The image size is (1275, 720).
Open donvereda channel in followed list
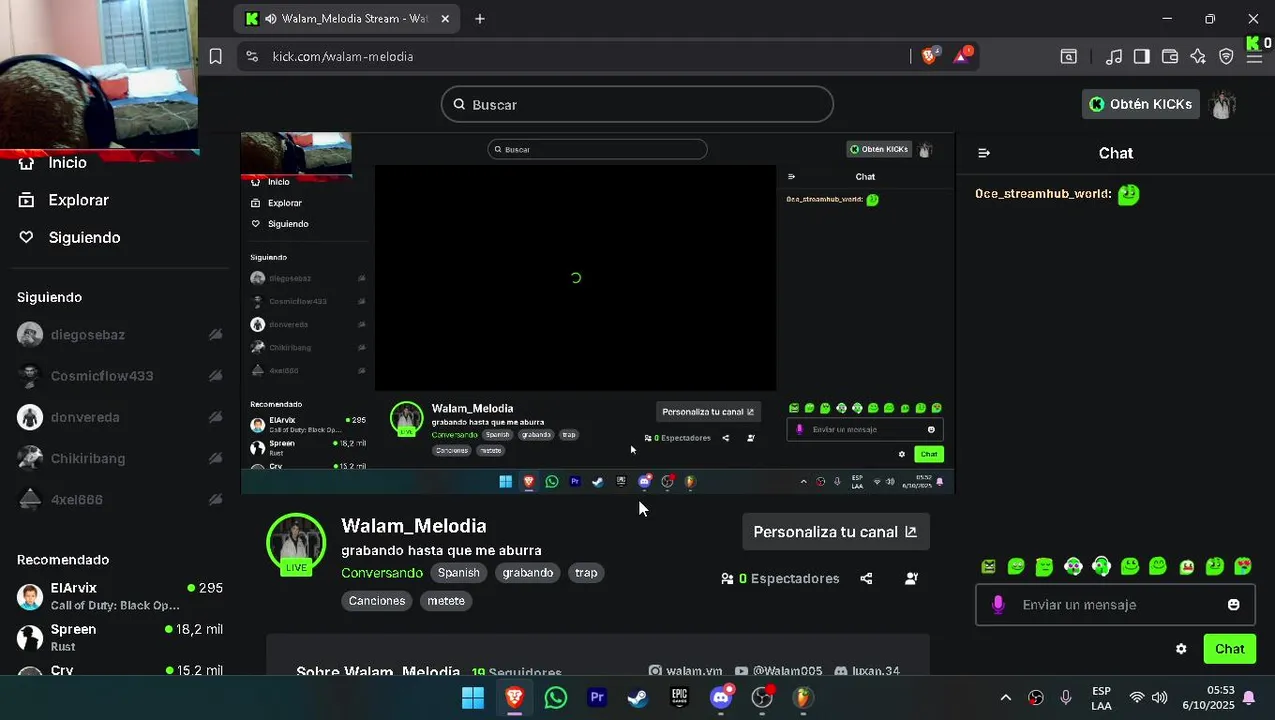(x=119, y=417)
